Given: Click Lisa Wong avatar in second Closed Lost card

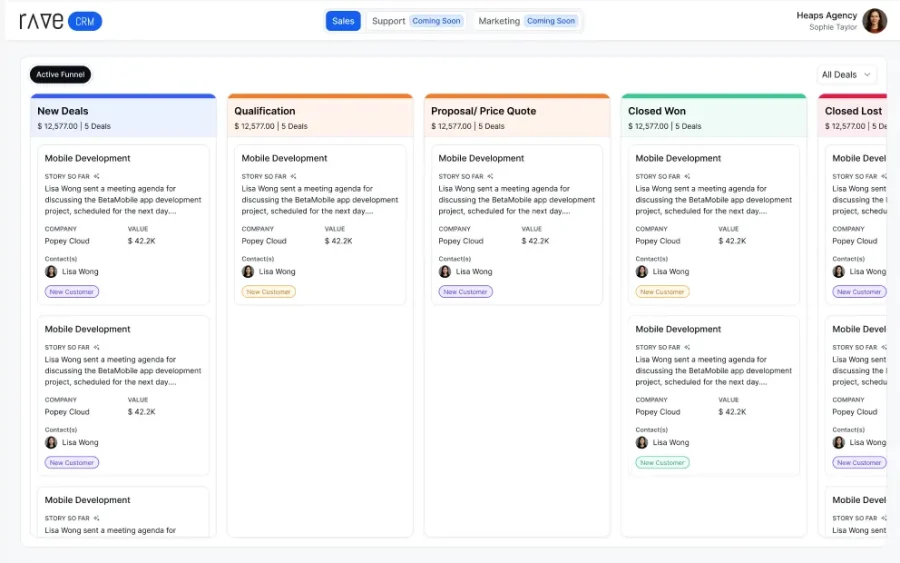Looking at the screenshot, I should pyautogui.click(x=839, y=442).
